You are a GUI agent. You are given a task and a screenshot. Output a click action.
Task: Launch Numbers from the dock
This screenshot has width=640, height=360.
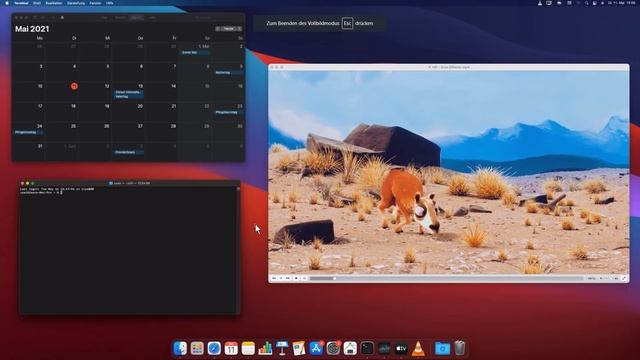(265, 348)
